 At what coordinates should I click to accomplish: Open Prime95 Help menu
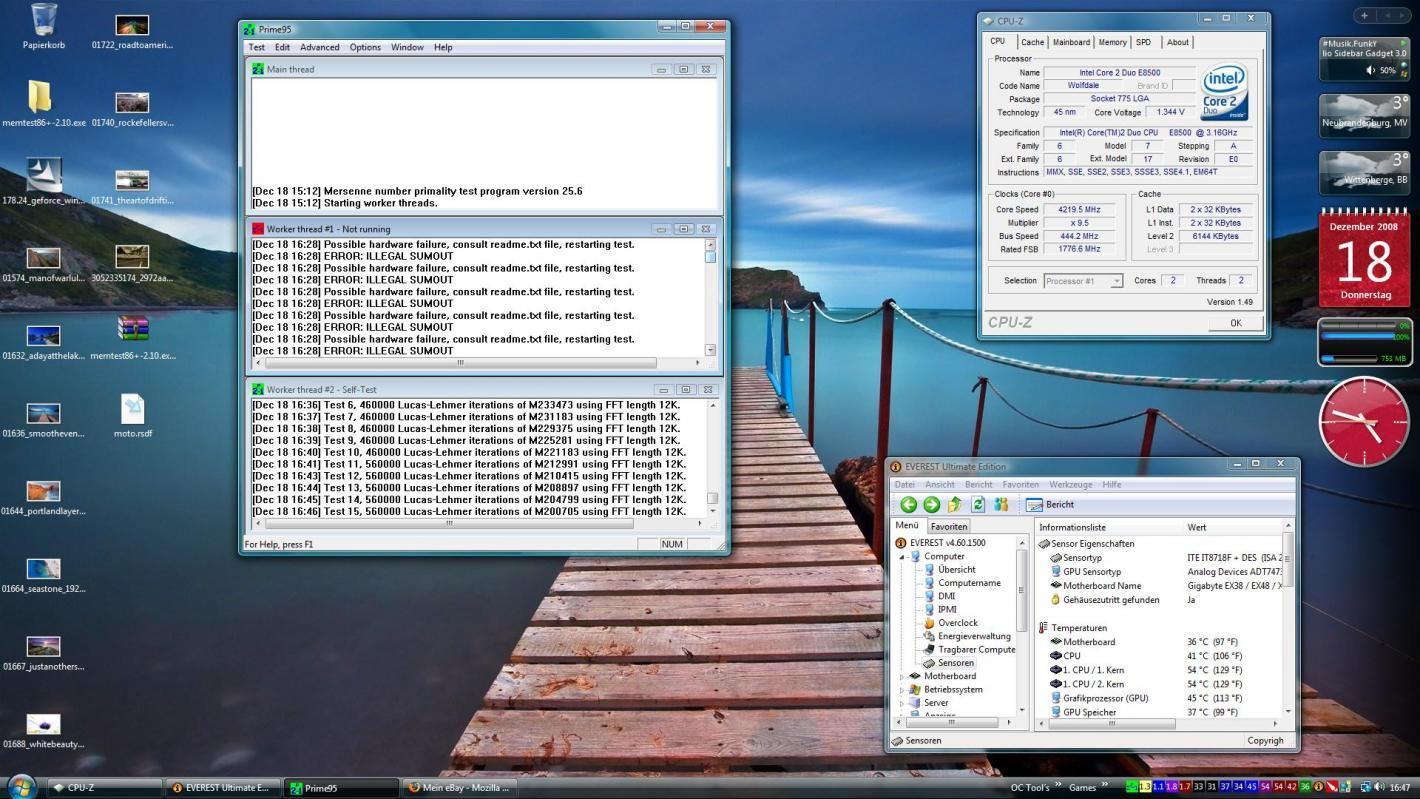[x=443, y=47]
